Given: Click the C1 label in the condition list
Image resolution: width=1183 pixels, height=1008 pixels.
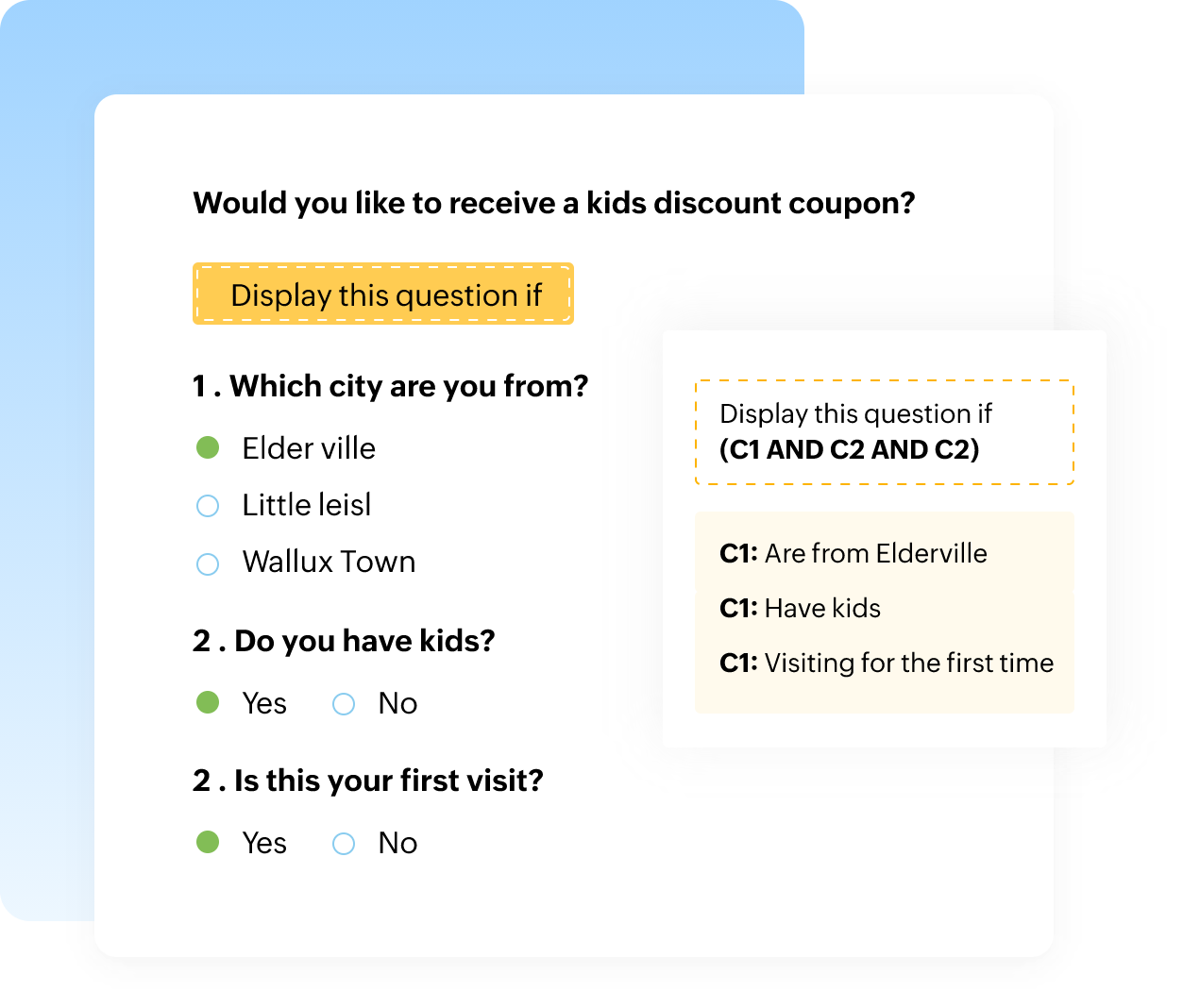Looking at the screenshot, I should click(x=736, y=554).
